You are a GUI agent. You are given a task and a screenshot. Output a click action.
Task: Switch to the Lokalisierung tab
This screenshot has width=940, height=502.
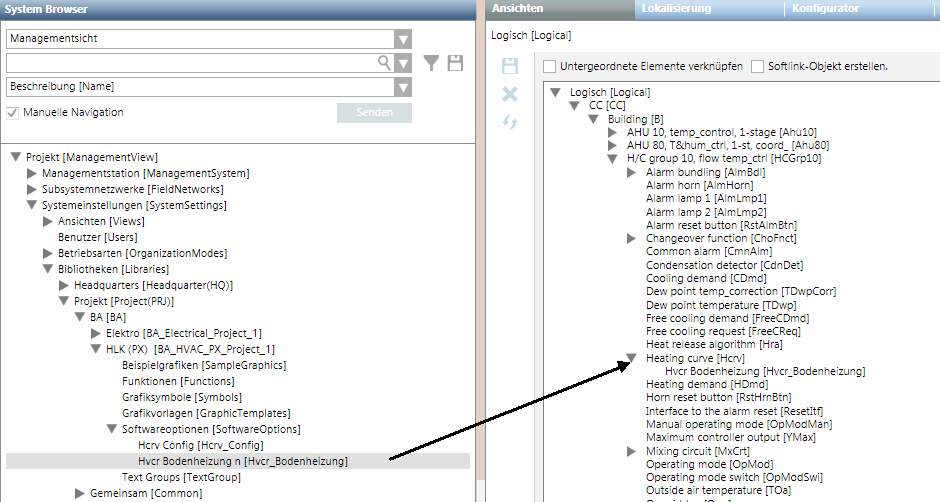[676, 9]
